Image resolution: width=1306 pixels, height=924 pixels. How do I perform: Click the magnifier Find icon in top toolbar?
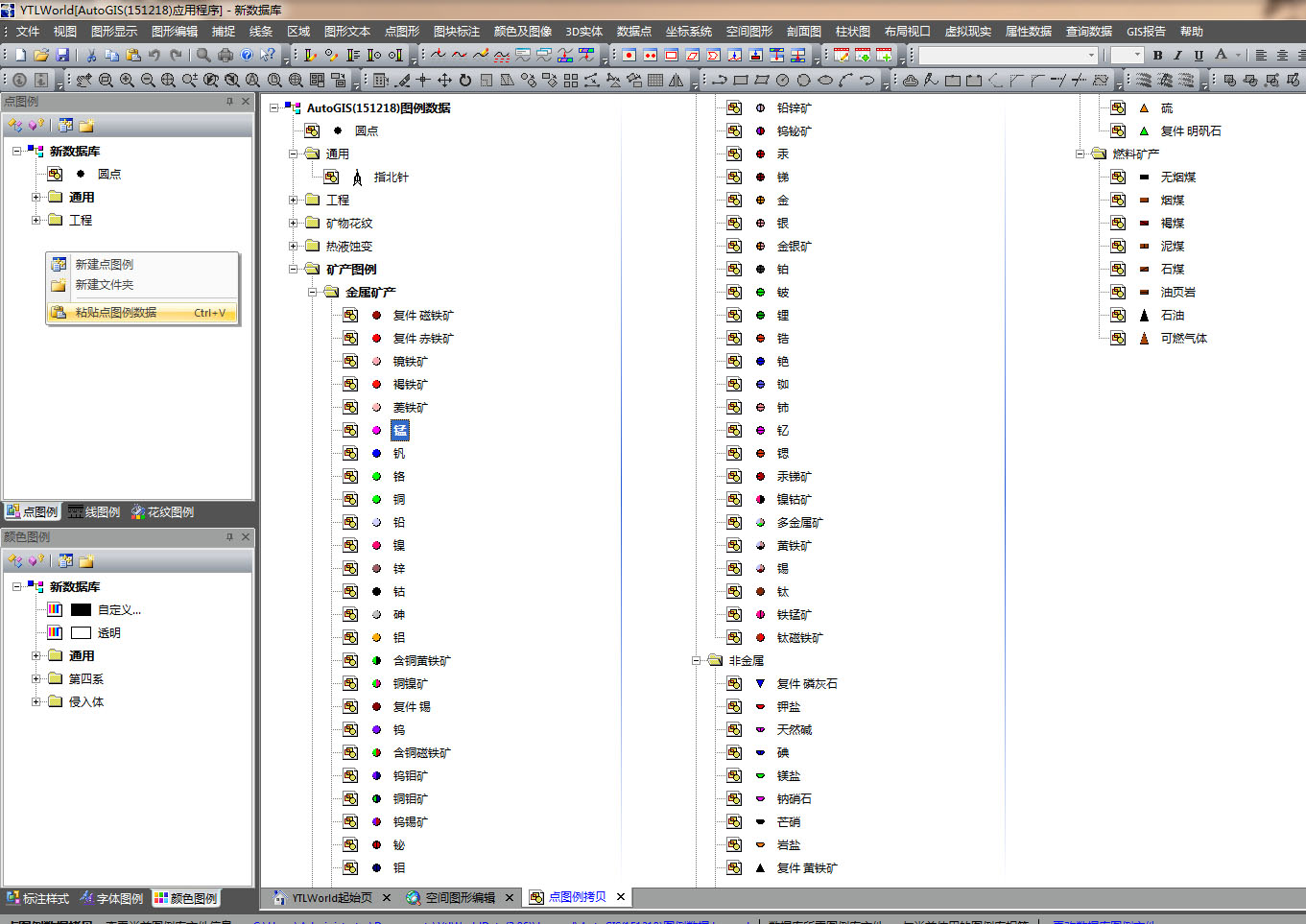coord(203,56)
